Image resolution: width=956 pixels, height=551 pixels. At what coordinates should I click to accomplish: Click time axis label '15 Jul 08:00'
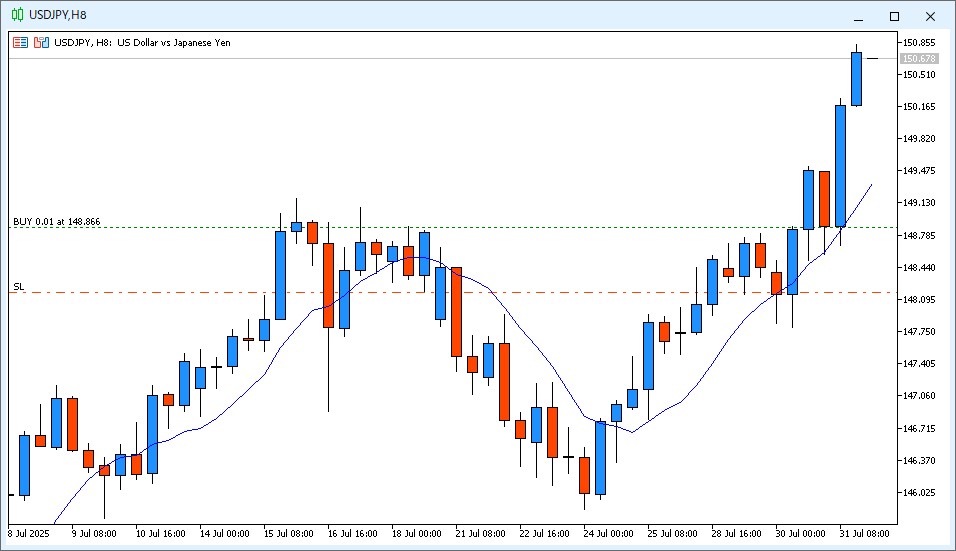click(x=288, y=534)
